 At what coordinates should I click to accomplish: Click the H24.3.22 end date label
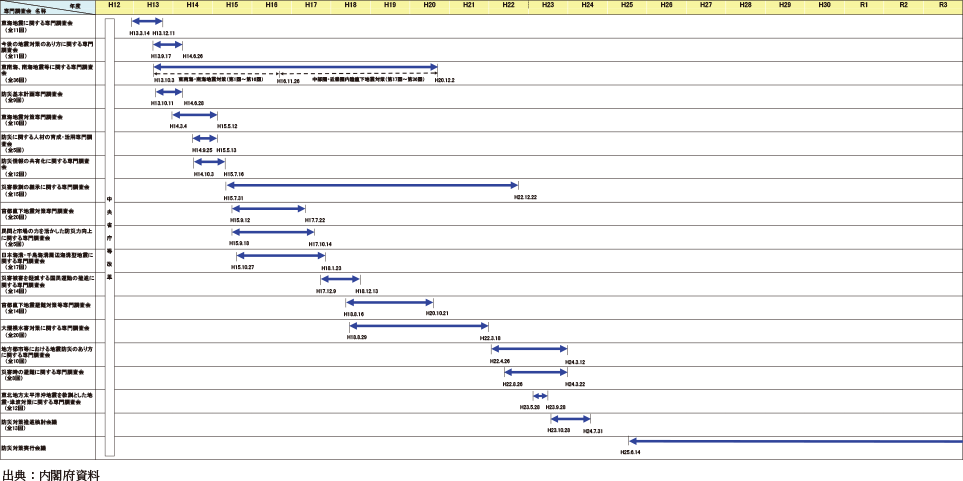click(575, 385)
